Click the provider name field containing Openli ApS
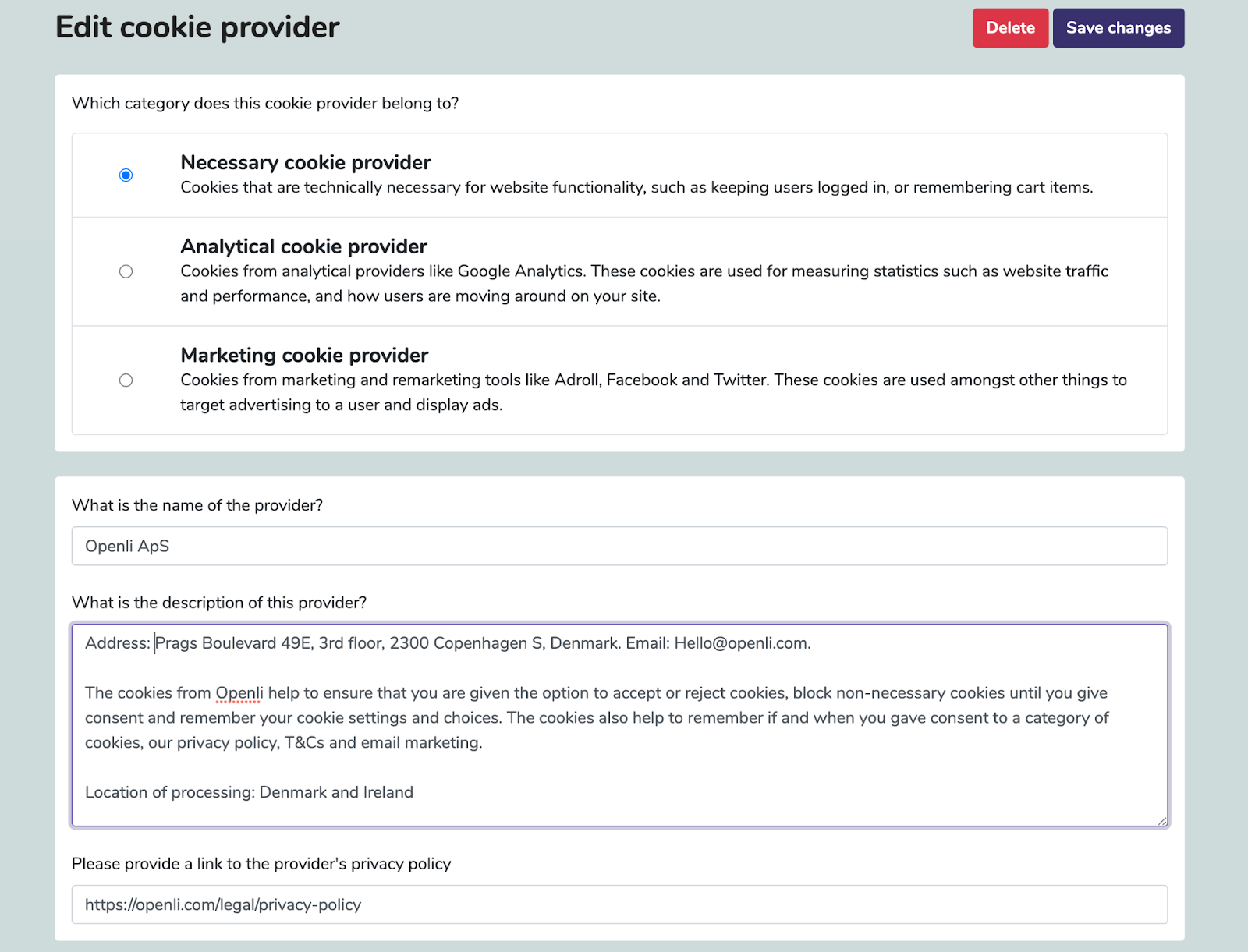Screen dimensions: 1248x952 pos(619,546)
